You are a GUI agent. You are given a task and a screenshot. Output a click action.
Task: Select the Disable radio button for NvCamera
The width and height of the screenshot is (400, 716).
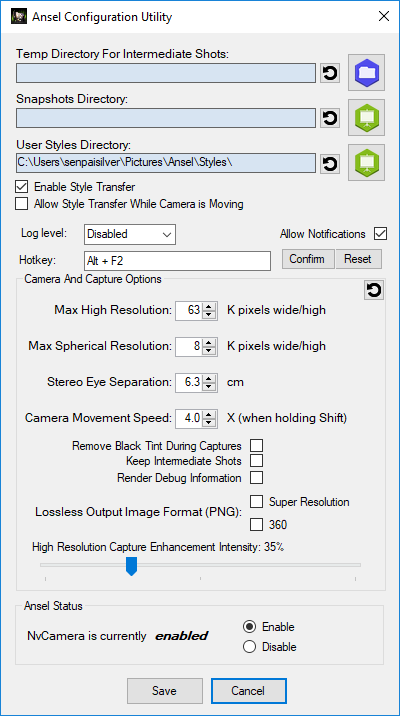[x=249, y=647]
